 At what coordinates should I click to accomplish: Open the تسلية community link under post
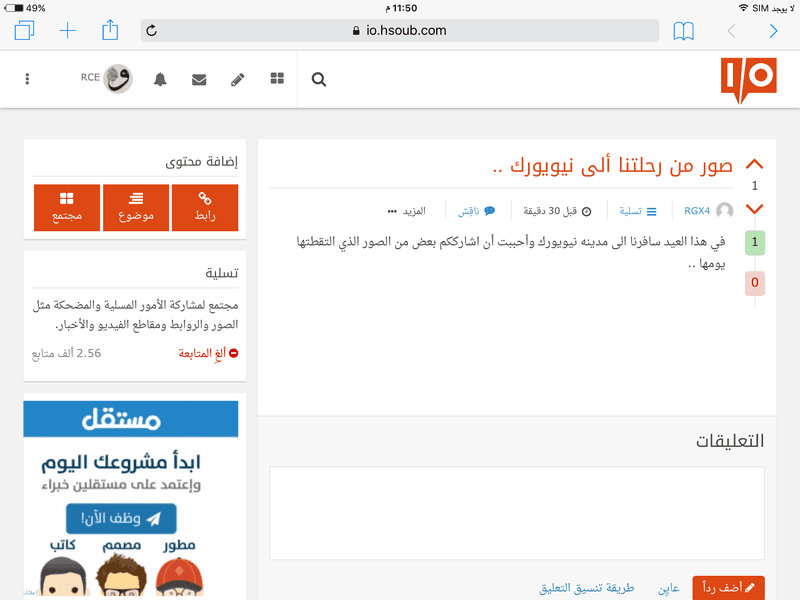pos(638,211)
